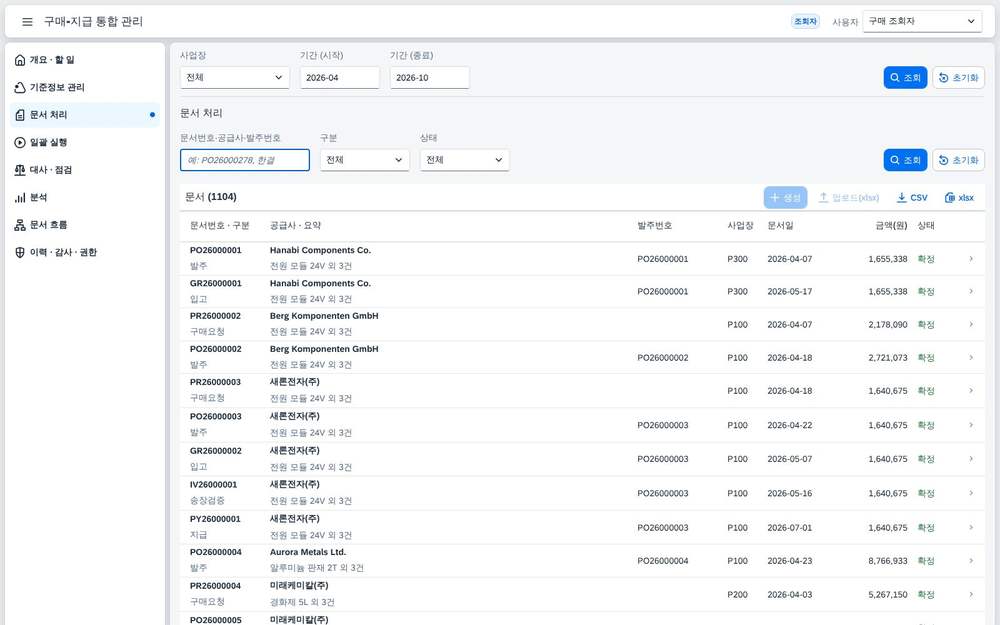The image size is (1000, 625).
Task: Click the 기간 (종료) date field
Action: tap(430, 78)
